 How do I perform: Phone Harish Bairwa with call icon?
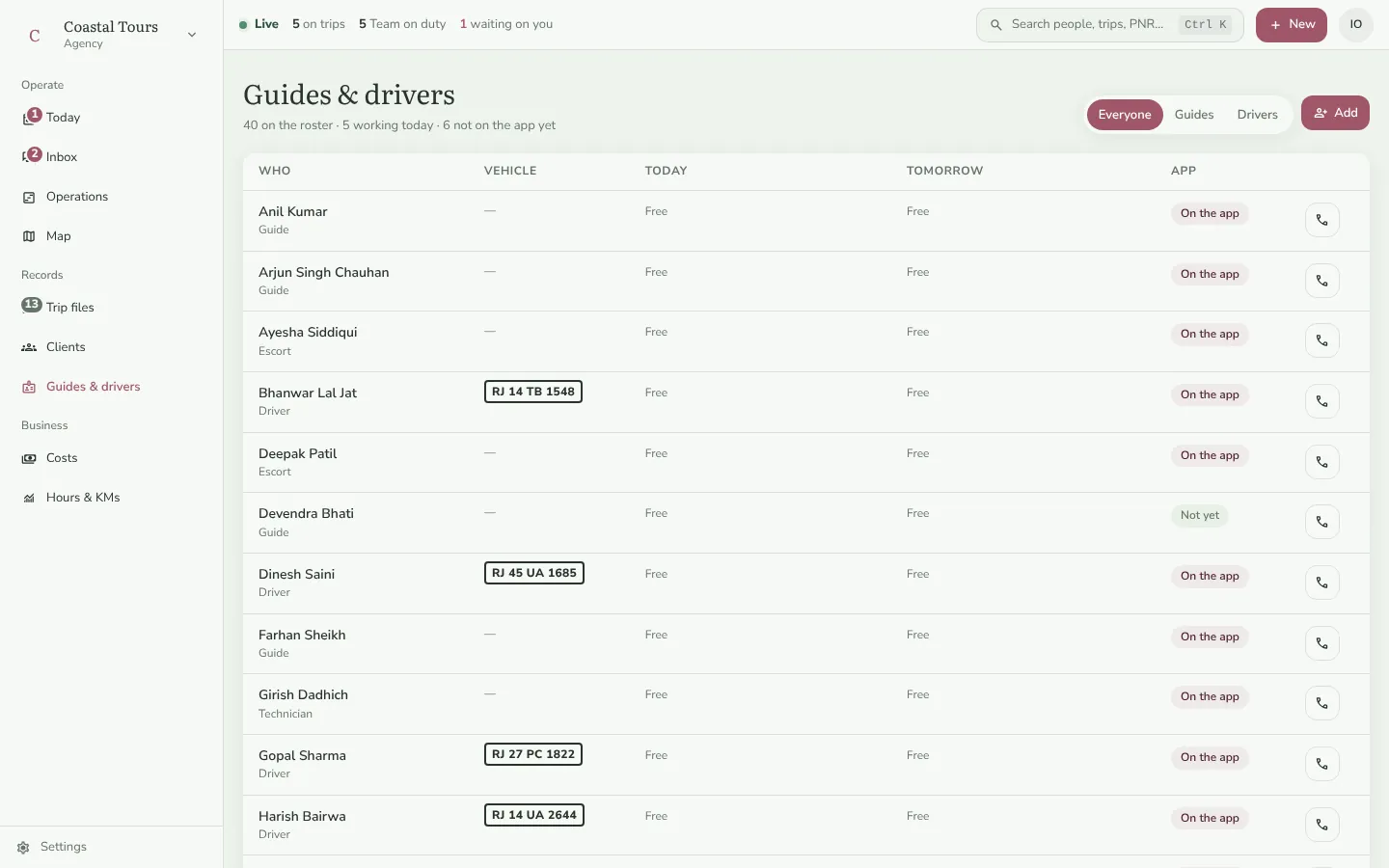pos(1321,825)
